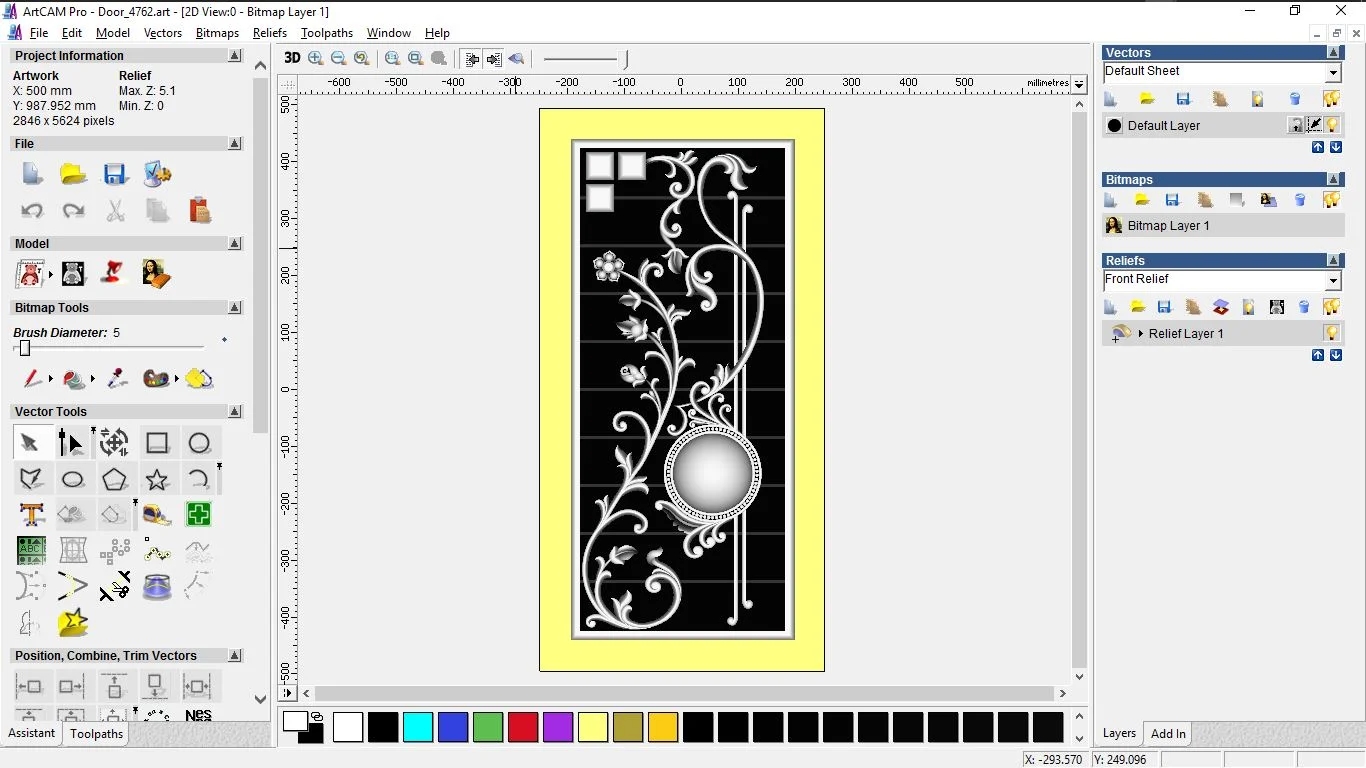Switch to the Add In tab
The image size is (1366, 768).
pos(1168,734)
